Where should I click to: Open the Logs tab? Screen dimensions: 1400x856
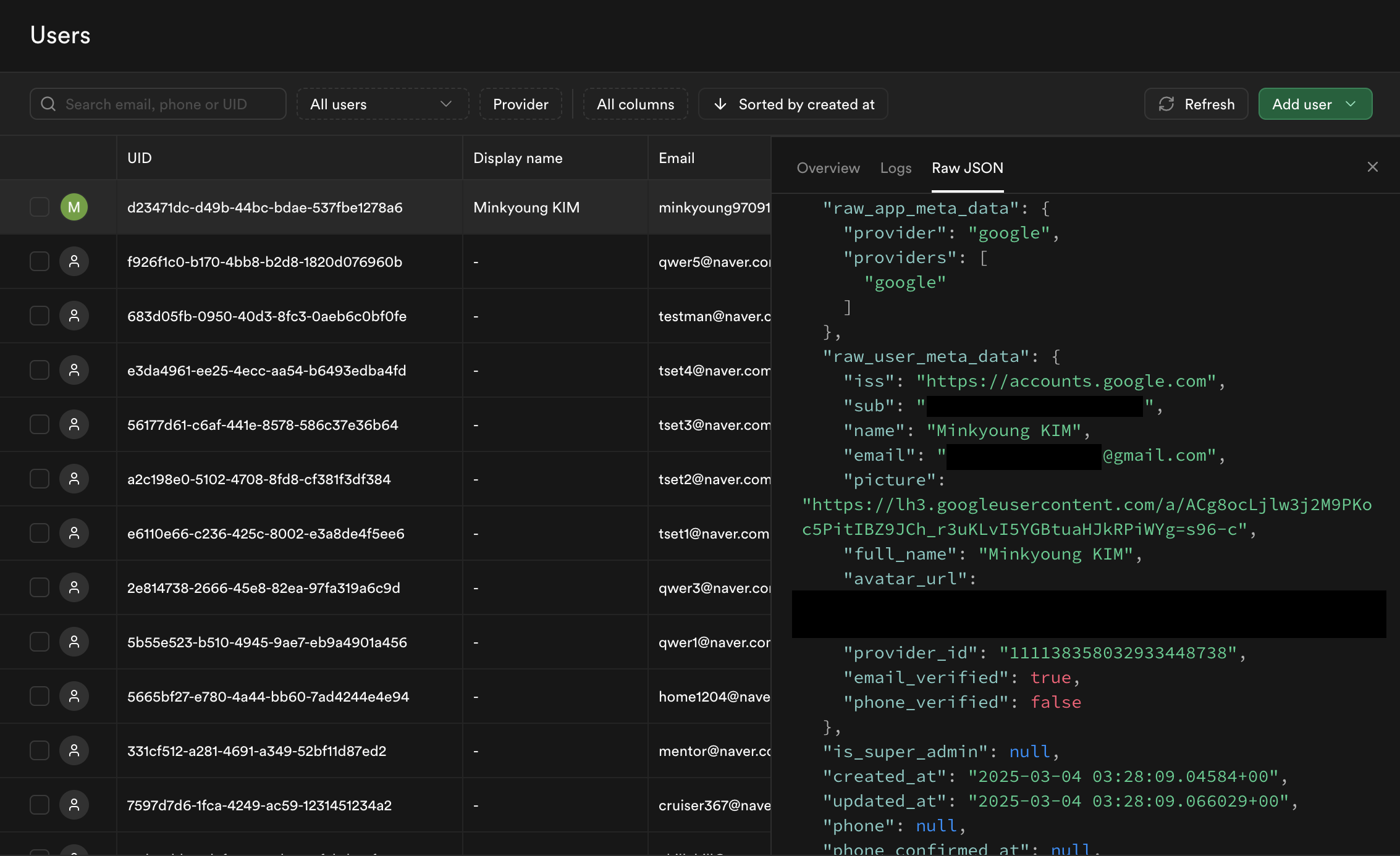click(x=895, y=168)
